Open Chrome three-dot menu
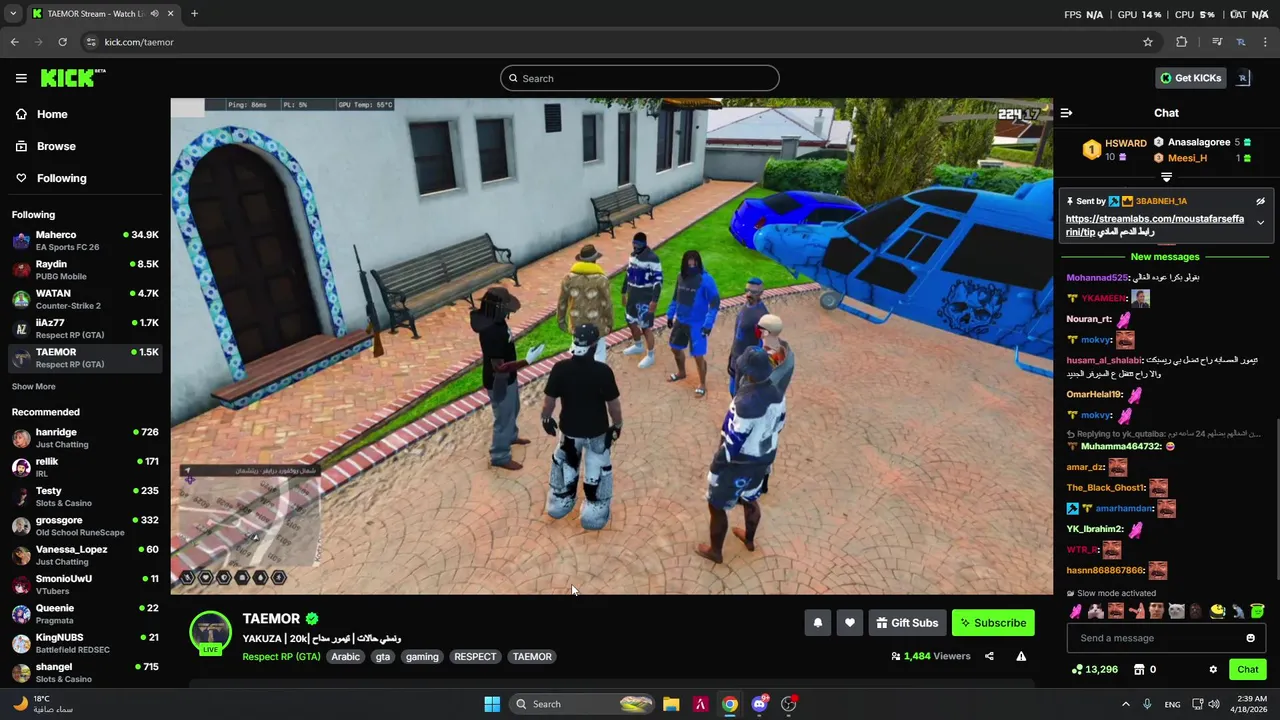The width and height of the screenshot is (1280, 720). click(x=1266, y=42)
